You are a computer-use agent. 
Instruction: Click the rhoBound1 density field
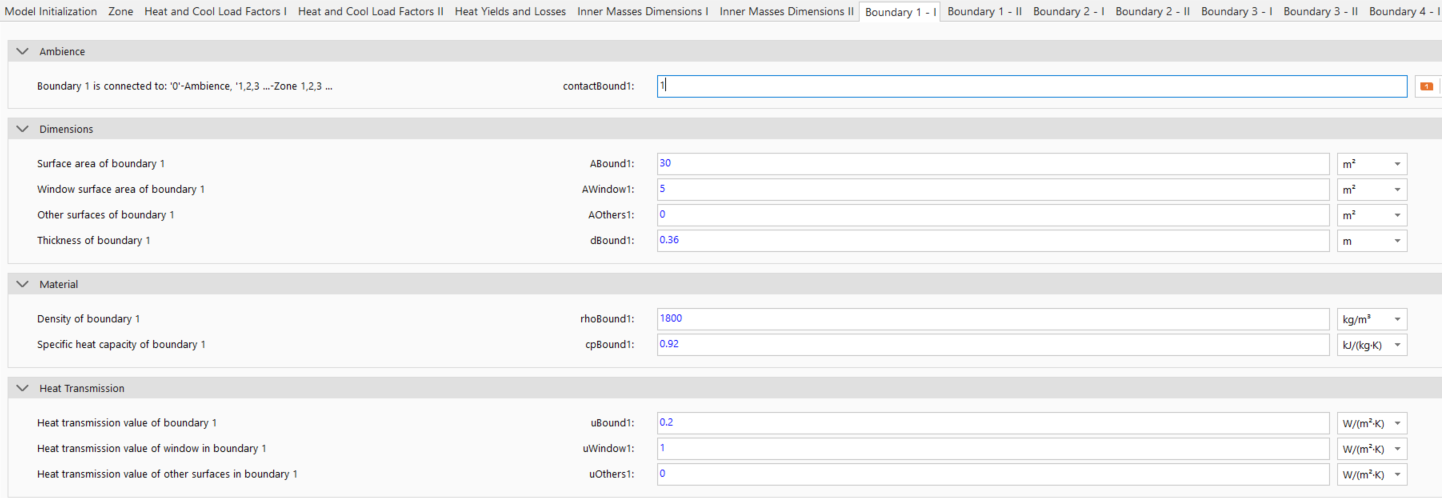pos(994,319)
